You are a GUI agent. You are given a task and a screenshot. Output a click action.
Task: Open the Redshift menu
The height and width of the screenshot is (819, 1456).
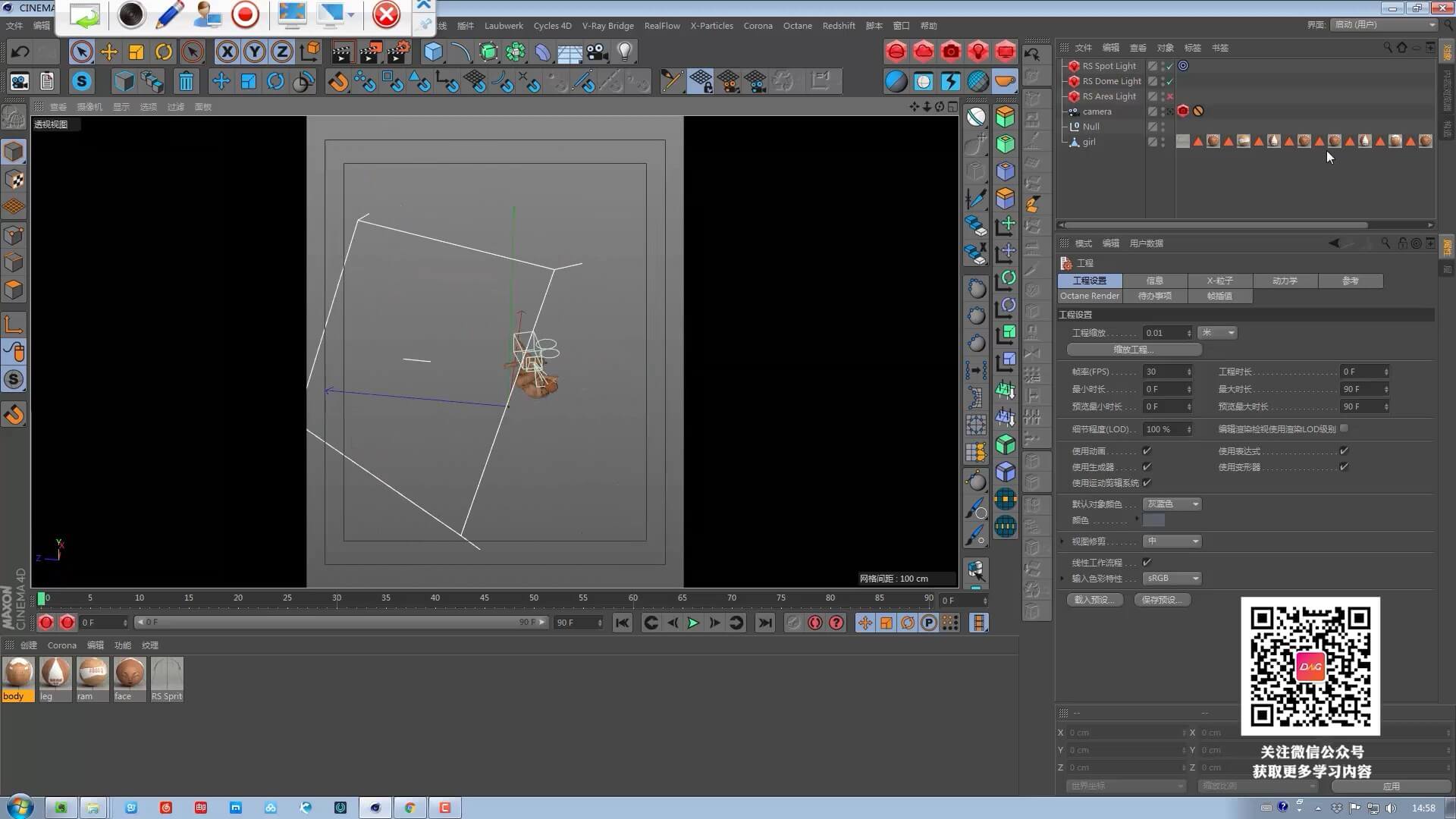click(839, 25)
